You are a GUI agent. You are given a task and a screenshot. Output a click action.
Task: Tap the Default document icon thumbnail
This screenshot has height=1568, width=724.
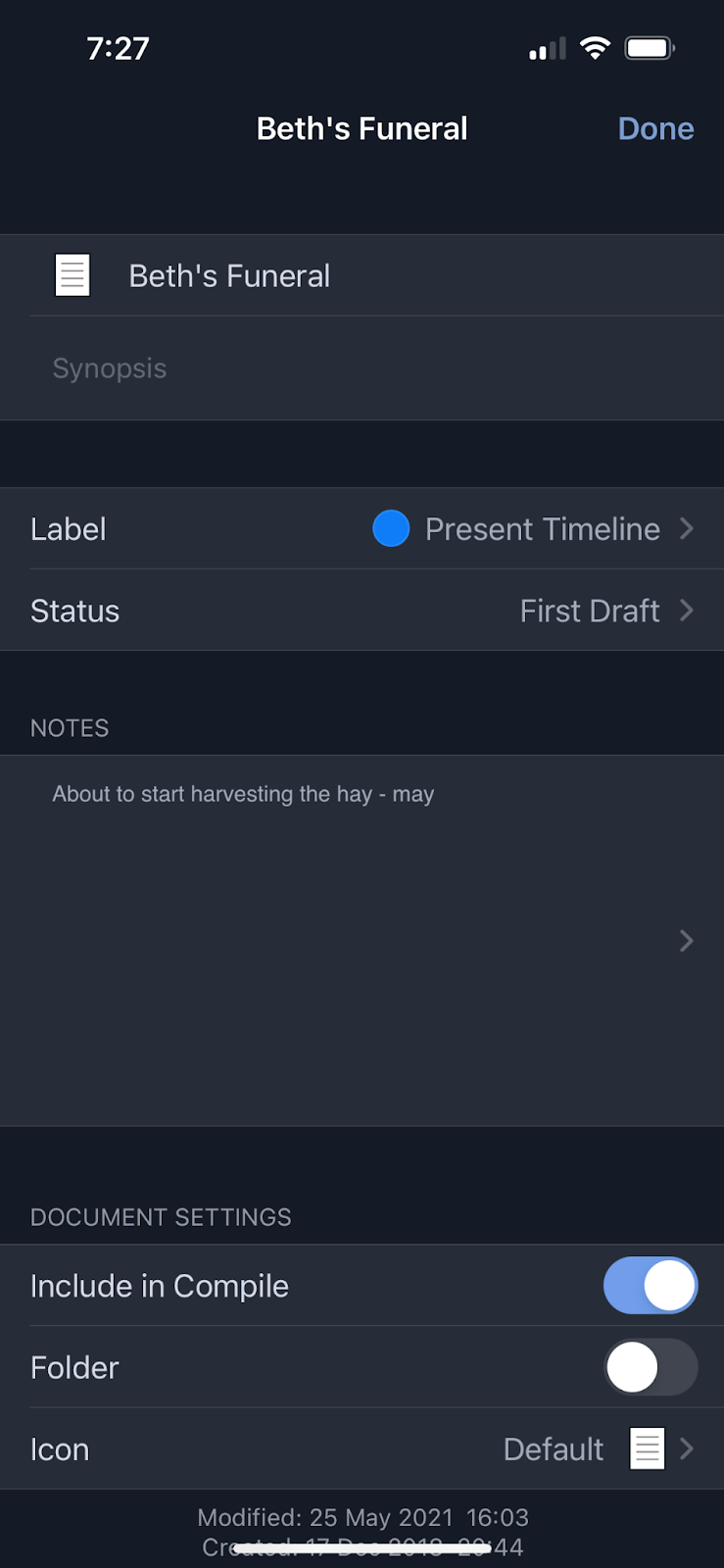tap(647, 1448)
